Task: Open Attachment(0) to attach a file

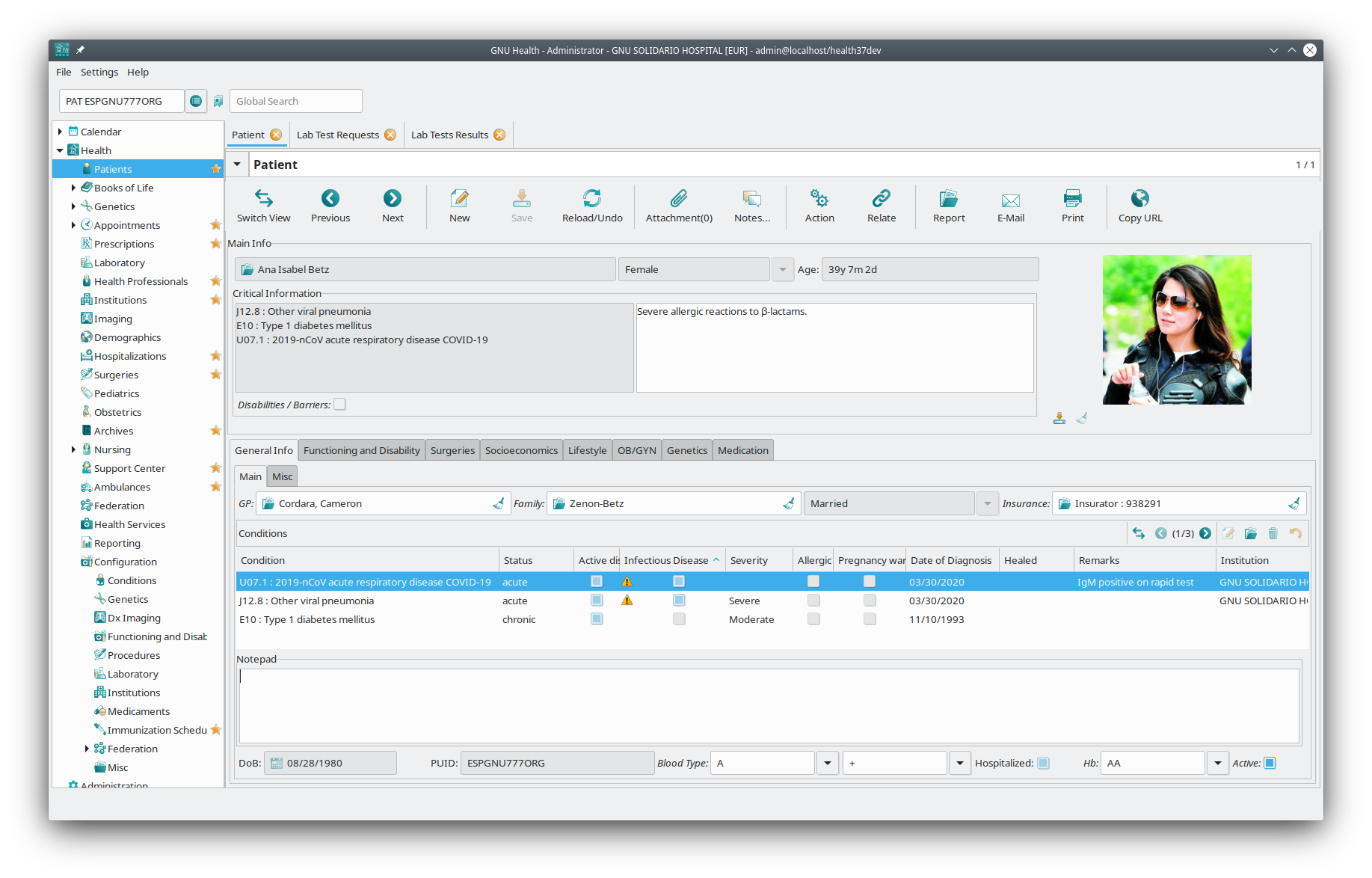Action: [678, 206]
